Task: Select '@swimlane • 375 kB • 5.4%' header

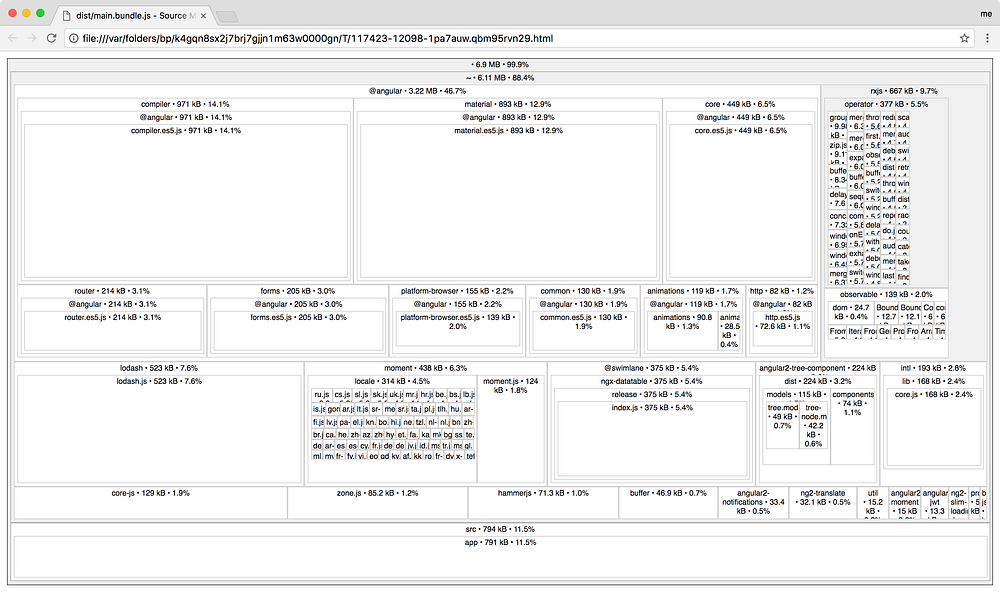Action: coord(651,368)
